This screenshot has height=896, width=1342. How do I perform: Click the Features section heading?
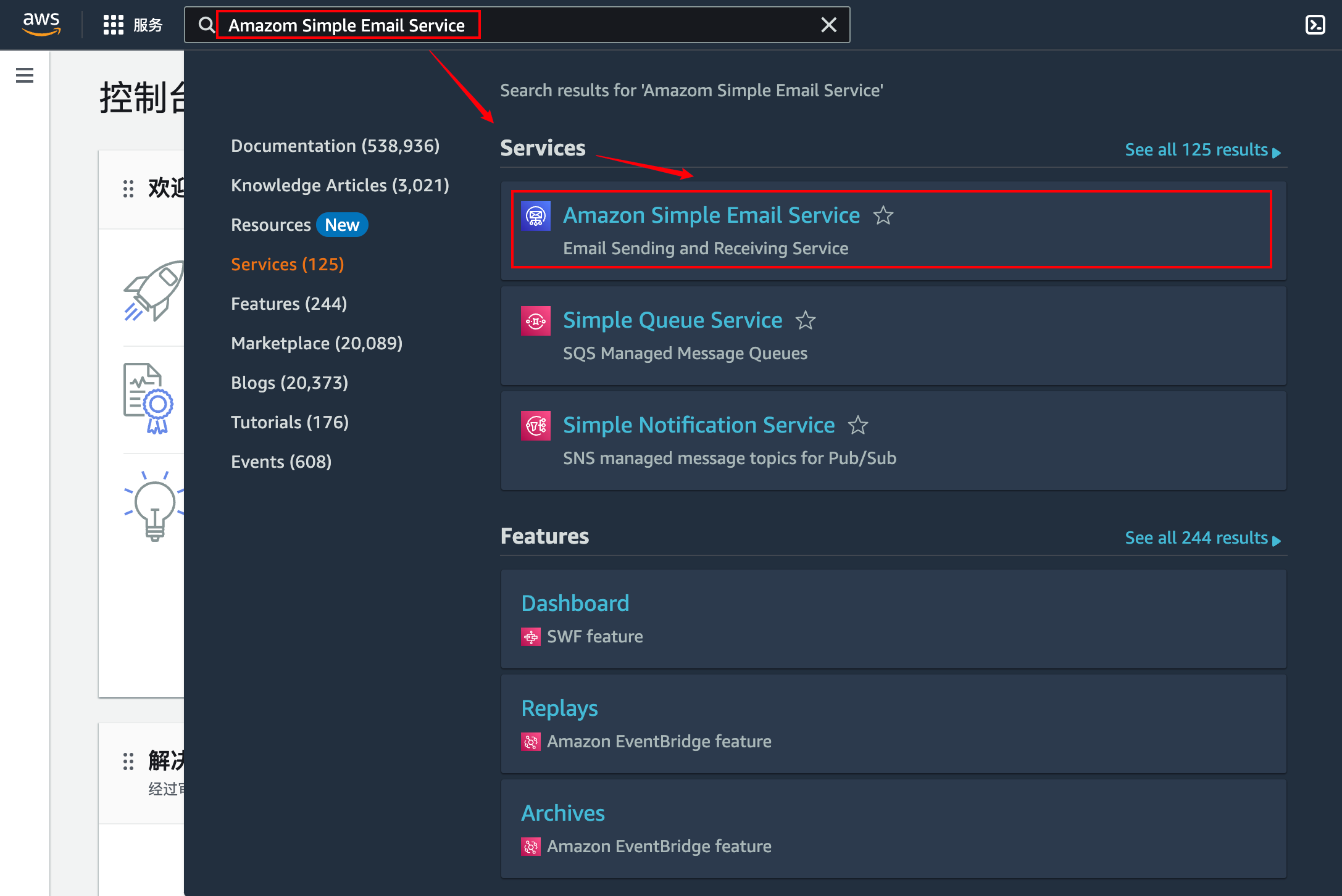click(544, 536)
